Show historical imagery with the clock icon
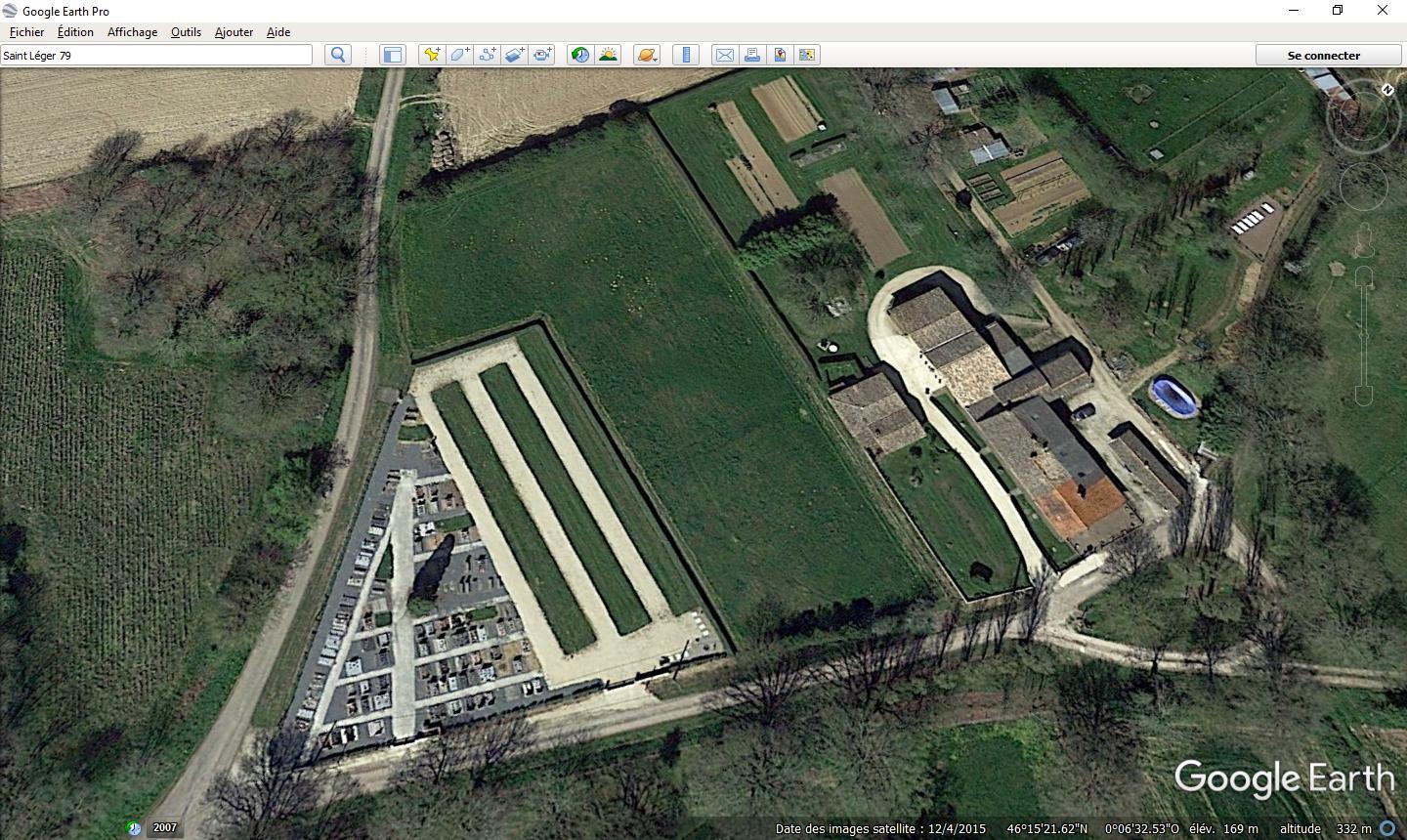Viewport: 1407px width, 840px height. pos(580,55)
